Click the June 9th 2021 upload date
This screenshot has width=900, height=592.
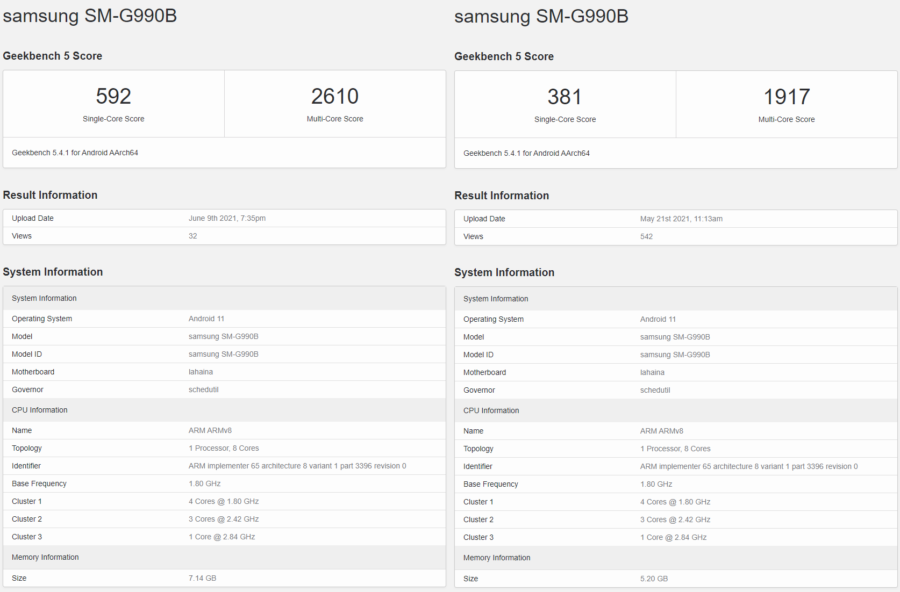coord(227,218)
